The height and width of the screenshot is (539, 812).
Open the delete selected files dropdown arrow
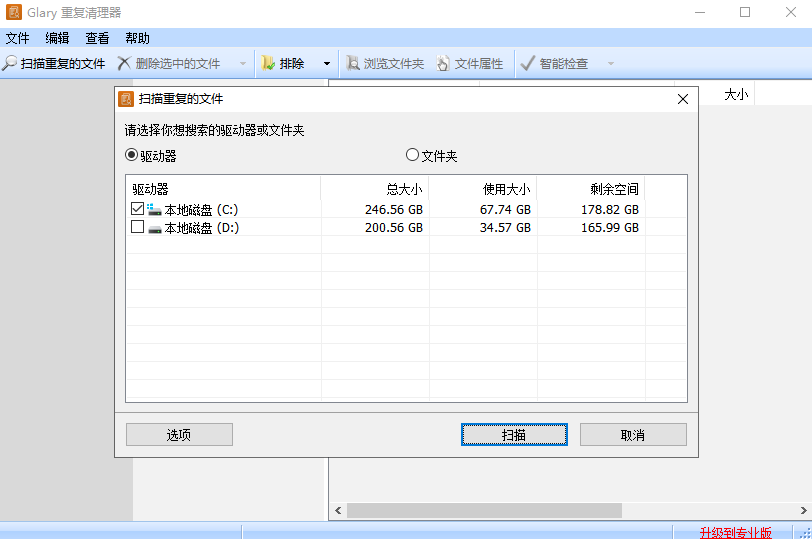point(243,64)
